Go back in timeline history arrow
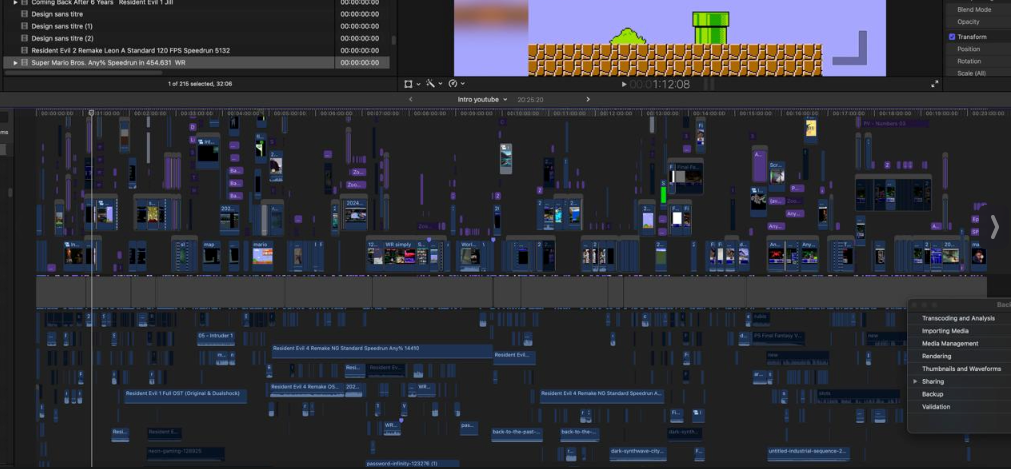 click(411, 99)
